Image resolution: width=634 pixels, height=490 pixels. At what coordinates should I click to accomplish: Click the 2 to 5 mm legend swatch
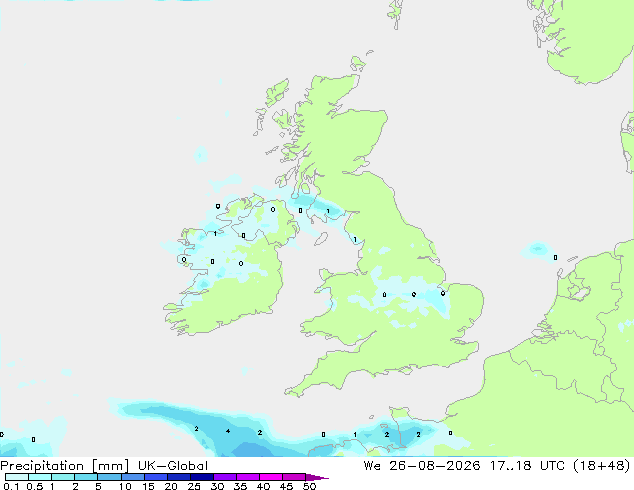86,477
